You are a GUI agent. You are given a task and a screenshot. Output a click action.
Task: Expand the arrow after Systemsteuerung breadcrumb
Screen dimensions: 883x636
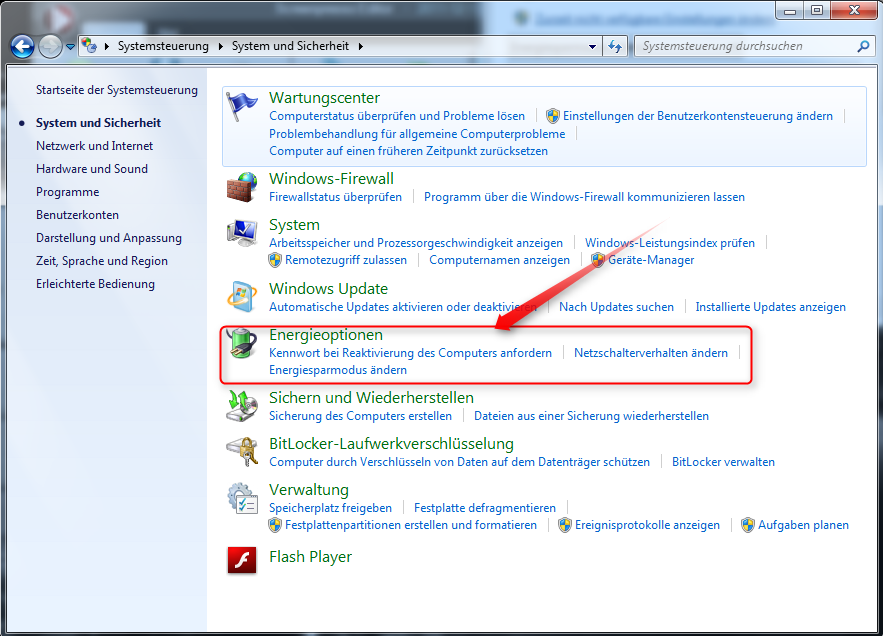tap(220, 46)
